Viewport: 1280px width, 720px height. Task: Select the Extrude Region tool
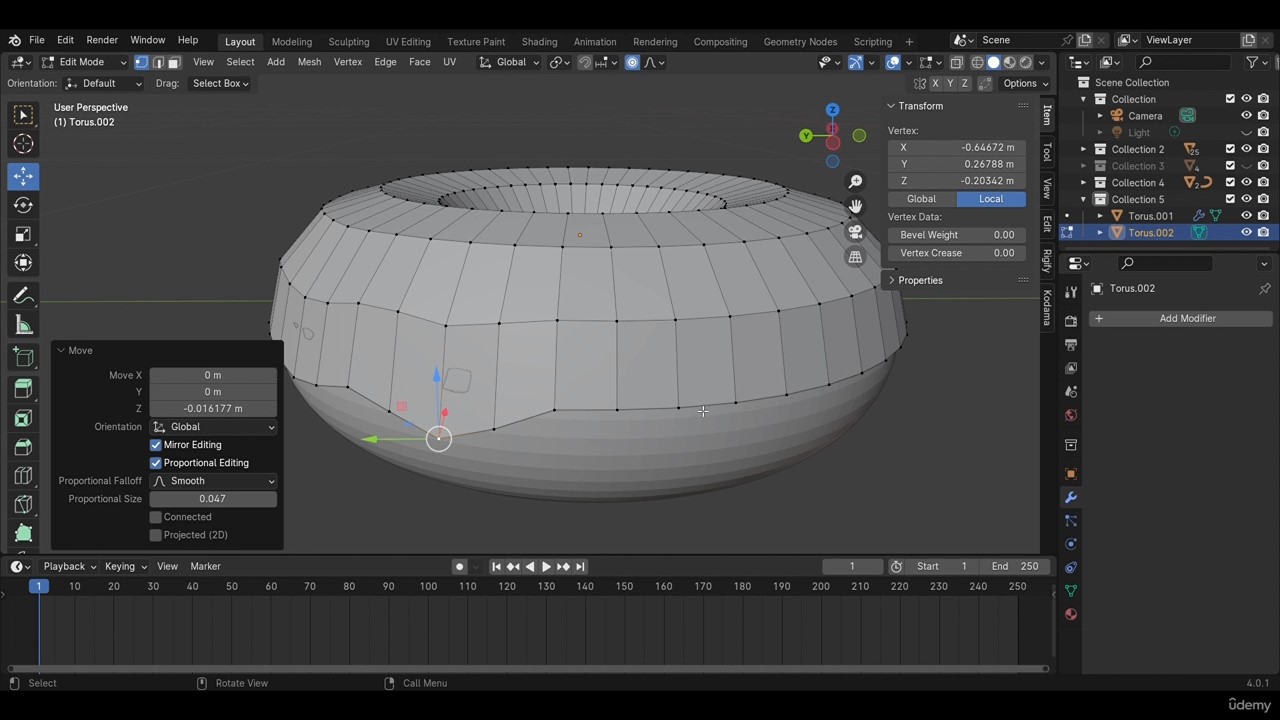(x=23, y=389)
